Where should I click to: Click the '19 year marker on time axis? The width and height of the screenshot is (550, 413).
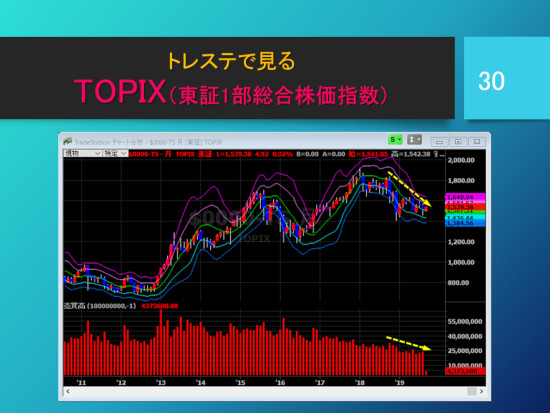coord(400,382)
